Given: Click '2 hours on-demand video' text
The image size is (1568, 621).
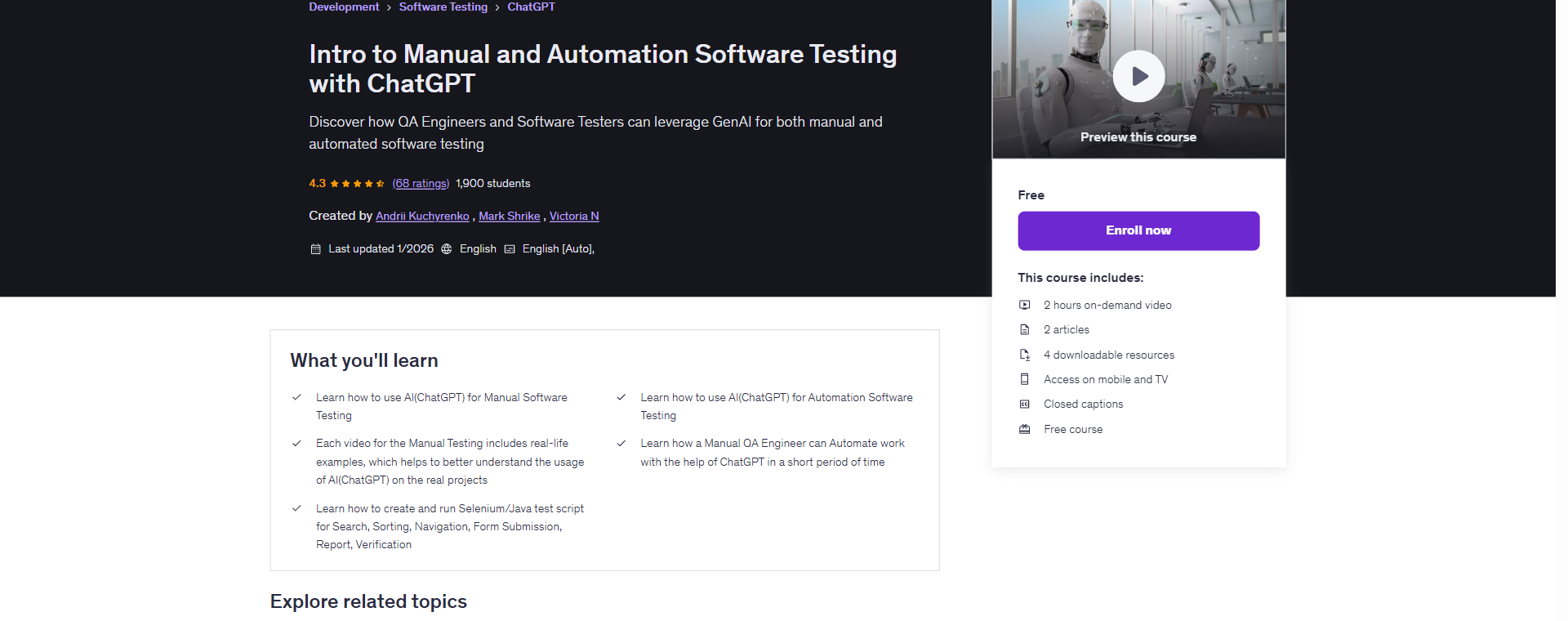Looking at the screenshot, I should click(1107, 305).
